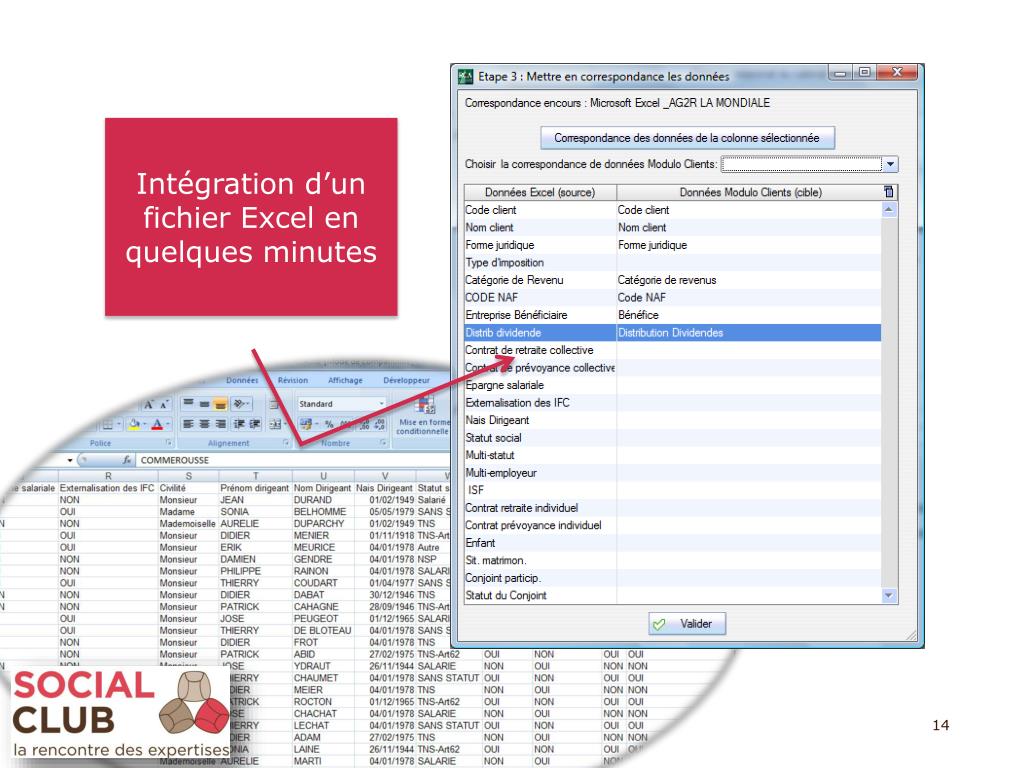1024x768 pixels.
Task: Click the decrease decimal icon
Action: pyautogui.click(x=379, y=424)
